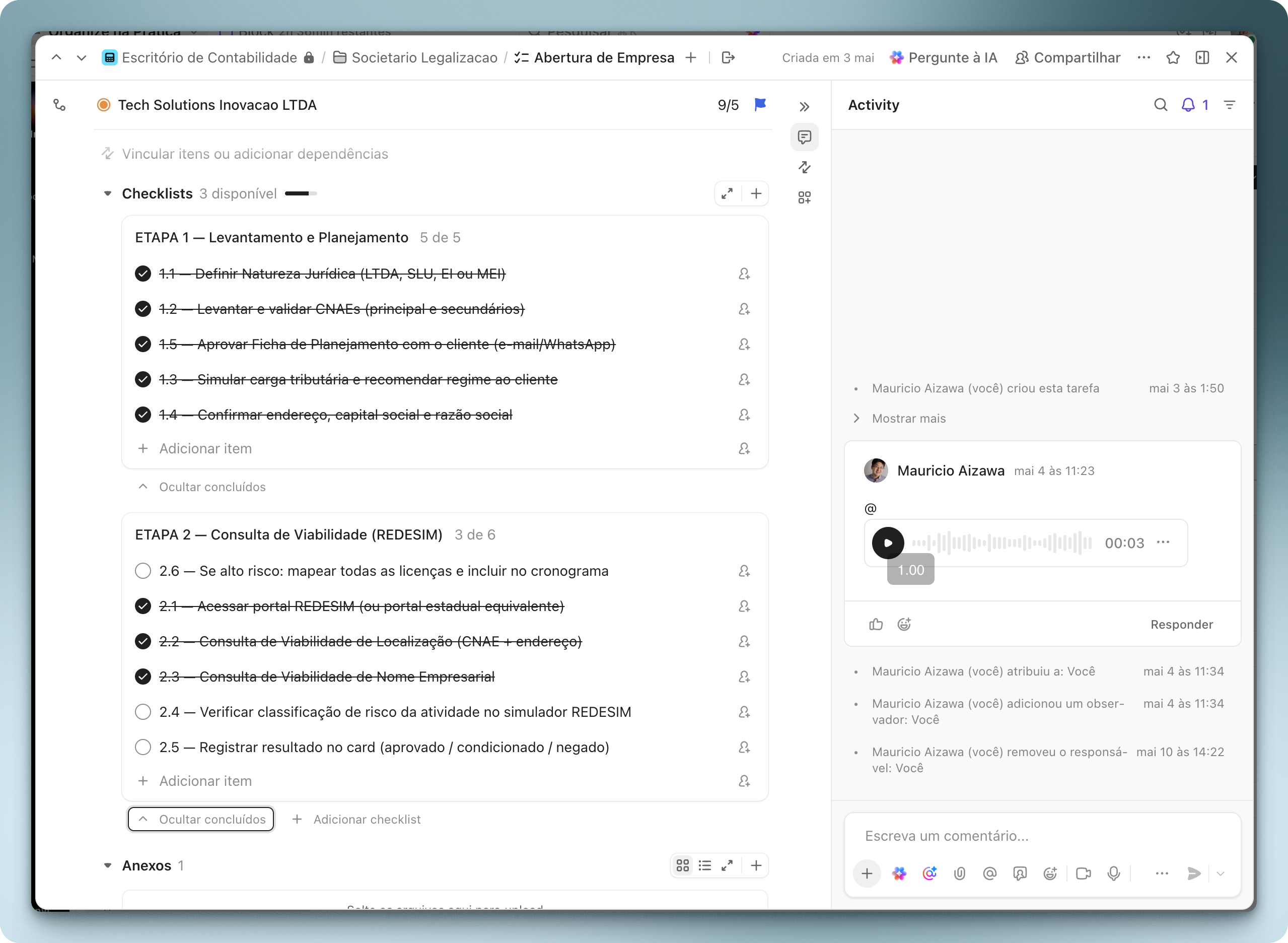Add a new checklist with plus icon
1288x943 pixels.
(756, 193)
